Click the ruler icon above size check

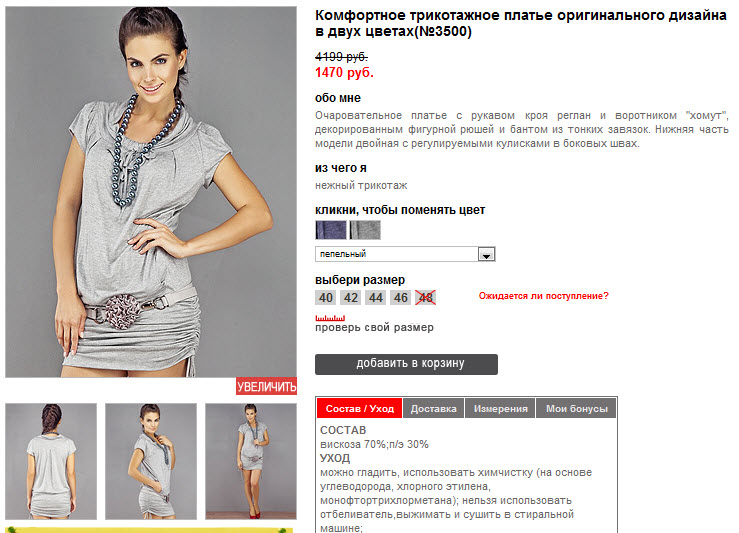point(330,318)
